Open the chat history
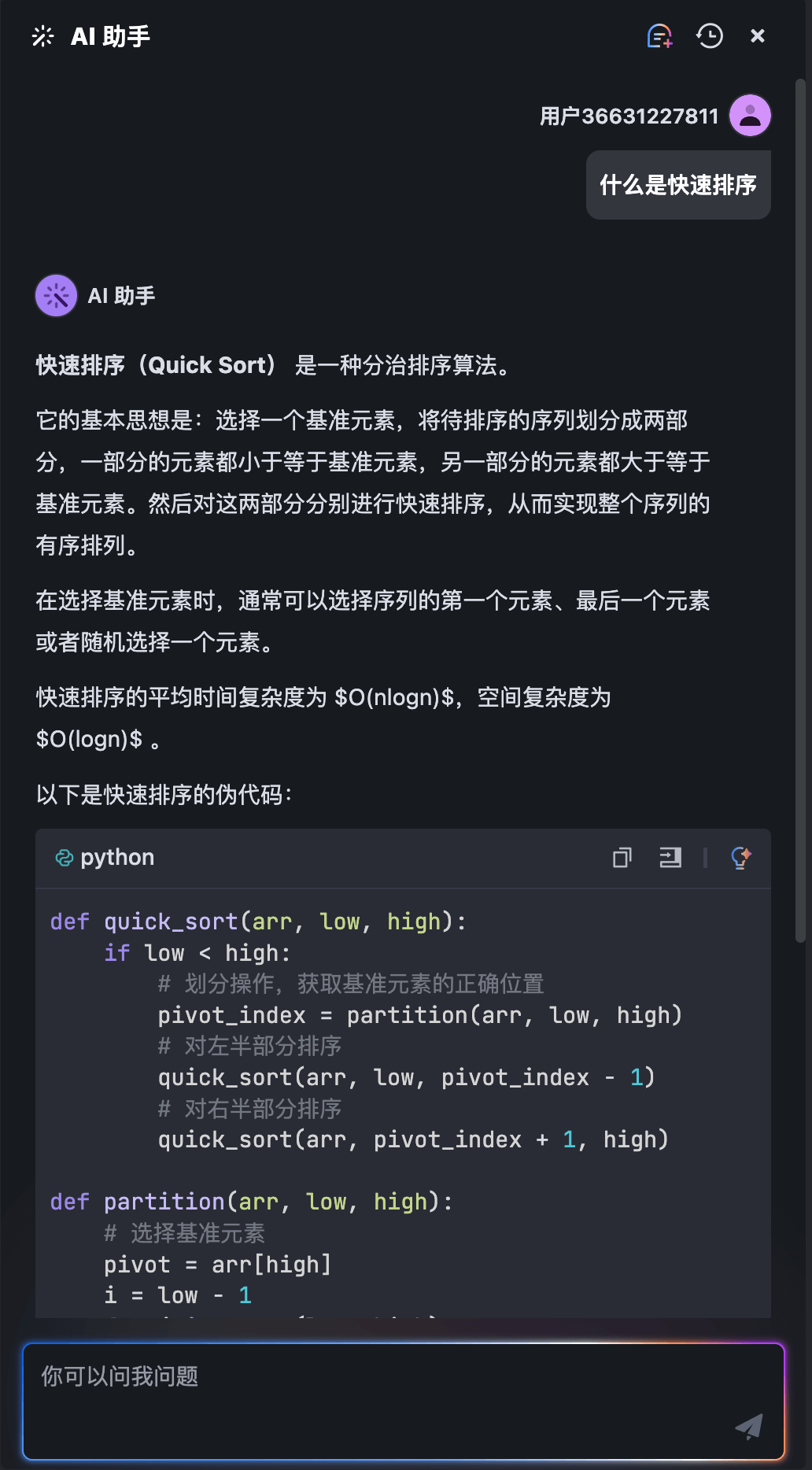The height and width of the screenshot is (1470, 812). [x=709, y=36]
